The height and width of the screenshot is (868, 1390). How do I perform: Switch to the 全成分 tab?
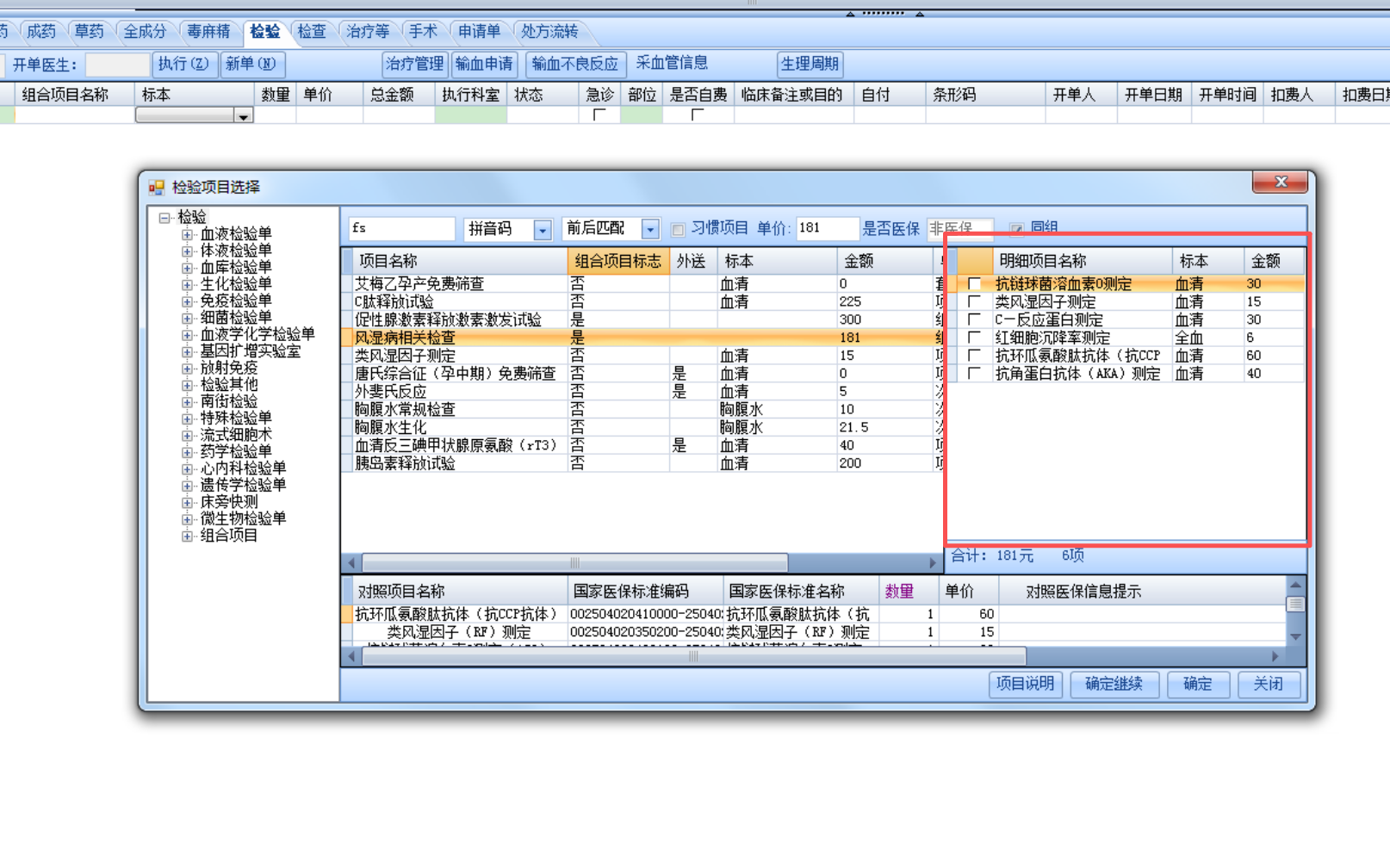pyautogui.click(x=145, y=32)
